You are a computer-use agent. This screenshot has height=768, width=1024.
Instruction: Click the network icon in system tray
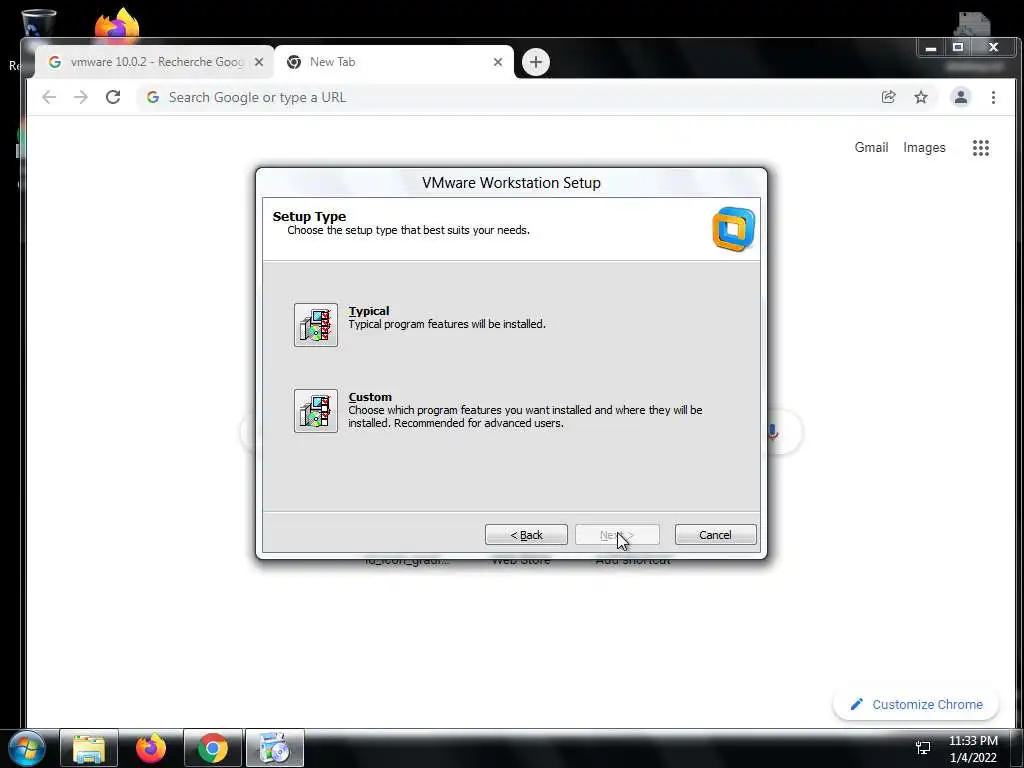point(923,748)
